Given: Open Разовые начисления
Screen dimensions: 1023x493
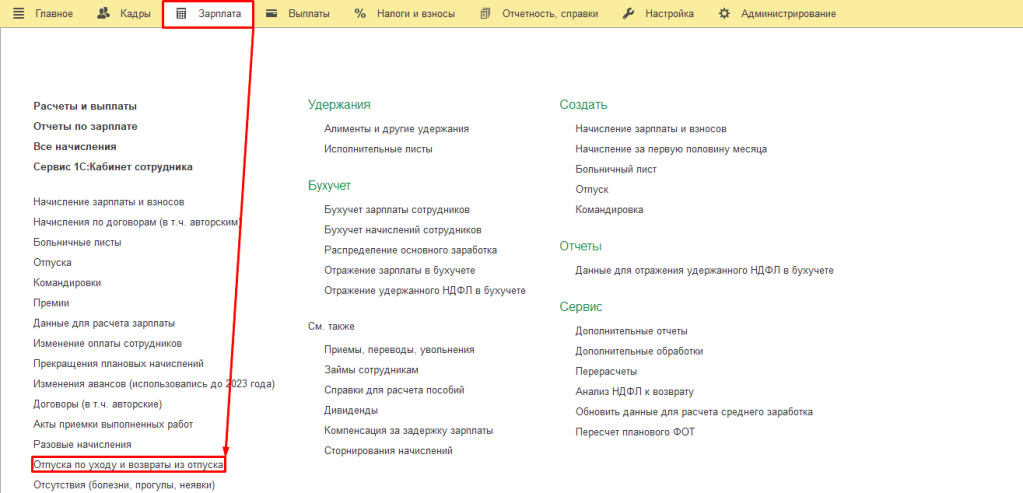Looking at the screenshot, I should 82,445.
